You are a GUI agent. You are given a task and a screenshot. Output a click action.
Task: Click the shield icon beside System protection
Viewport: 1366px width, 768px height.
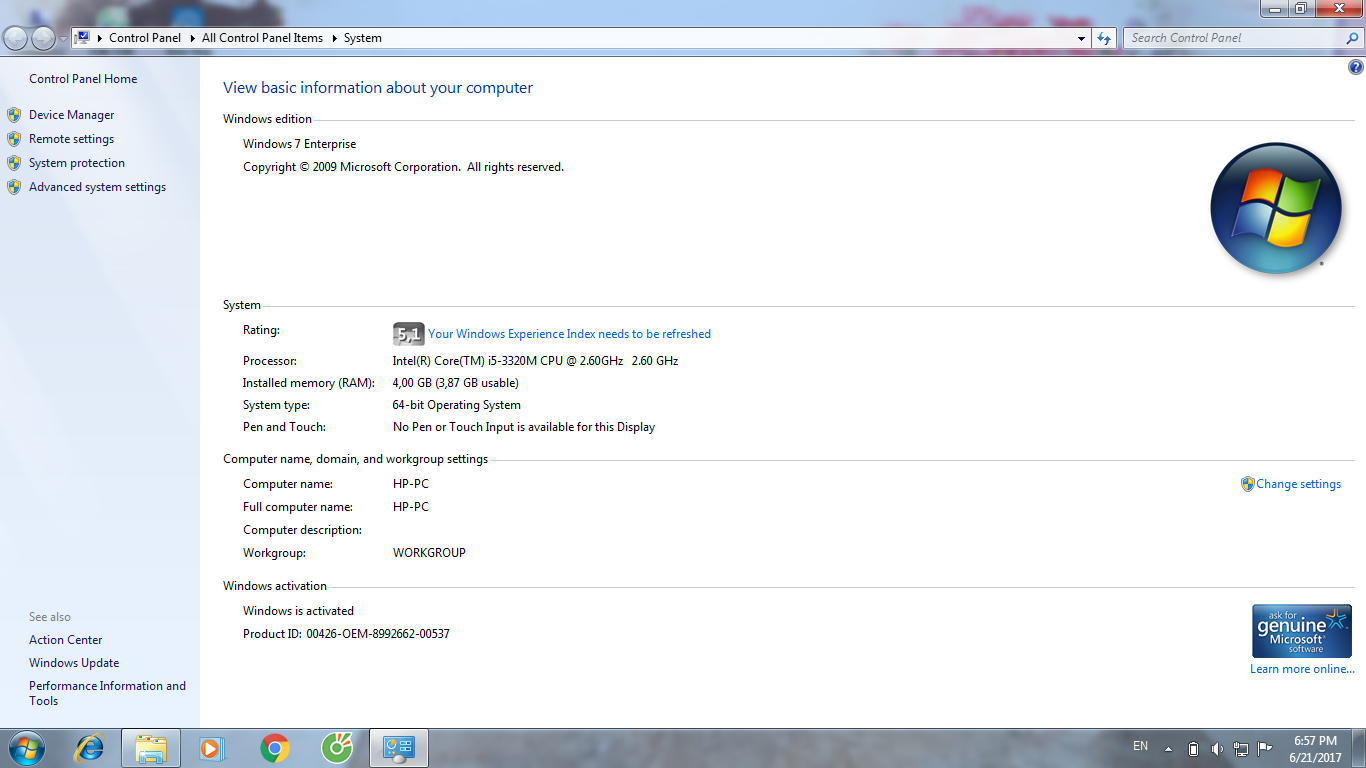14,163
